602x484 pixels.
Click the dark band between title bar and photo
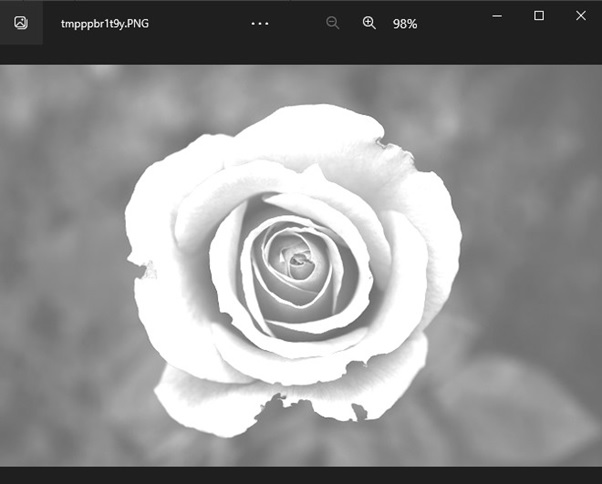[x=301, y=55]
